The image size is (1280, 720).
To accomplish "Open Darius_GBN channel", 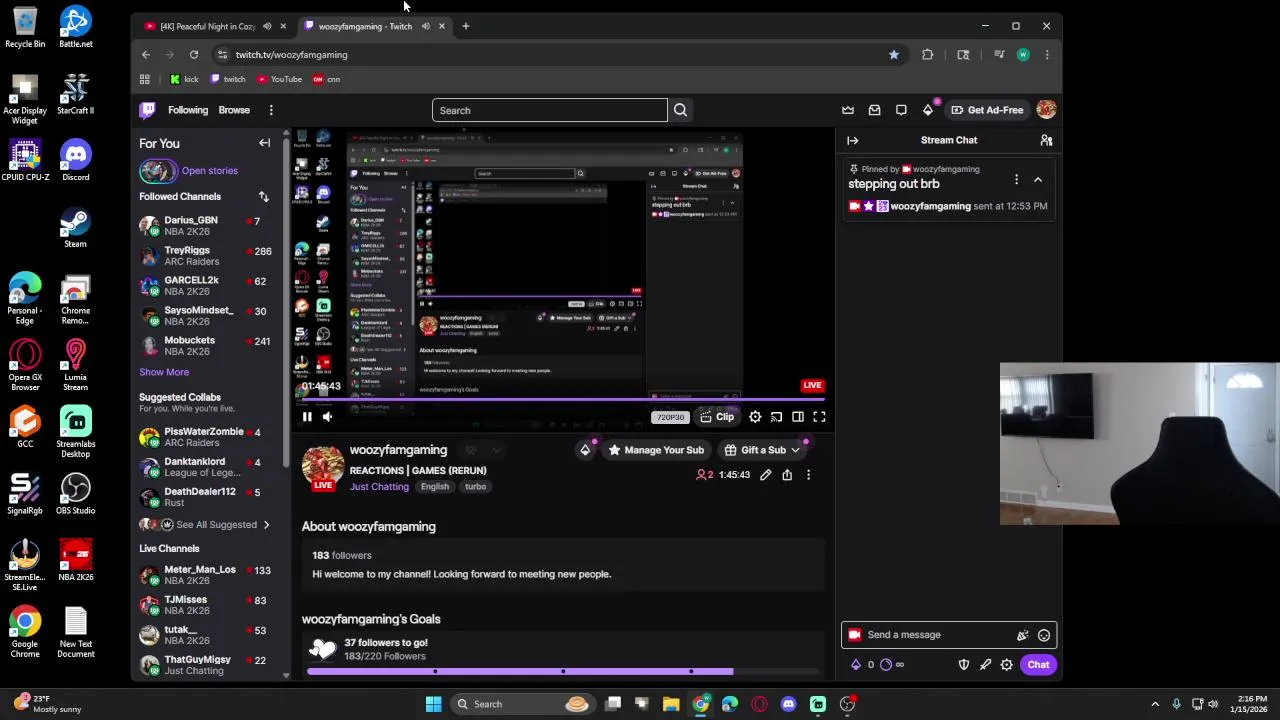I will click(x=208, y=225).
